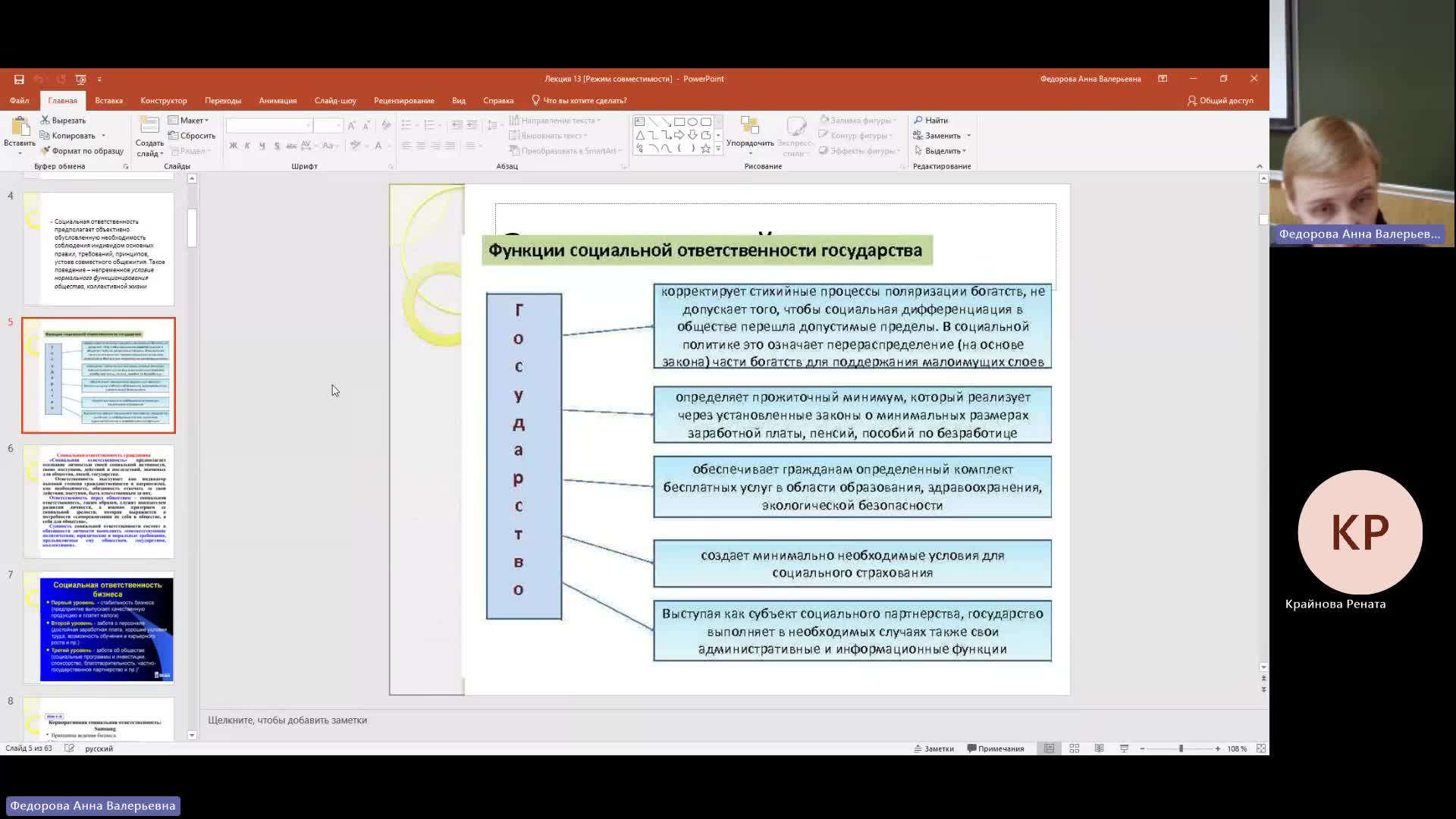
Task: Open the Файл menu
Action: (20, 100)
